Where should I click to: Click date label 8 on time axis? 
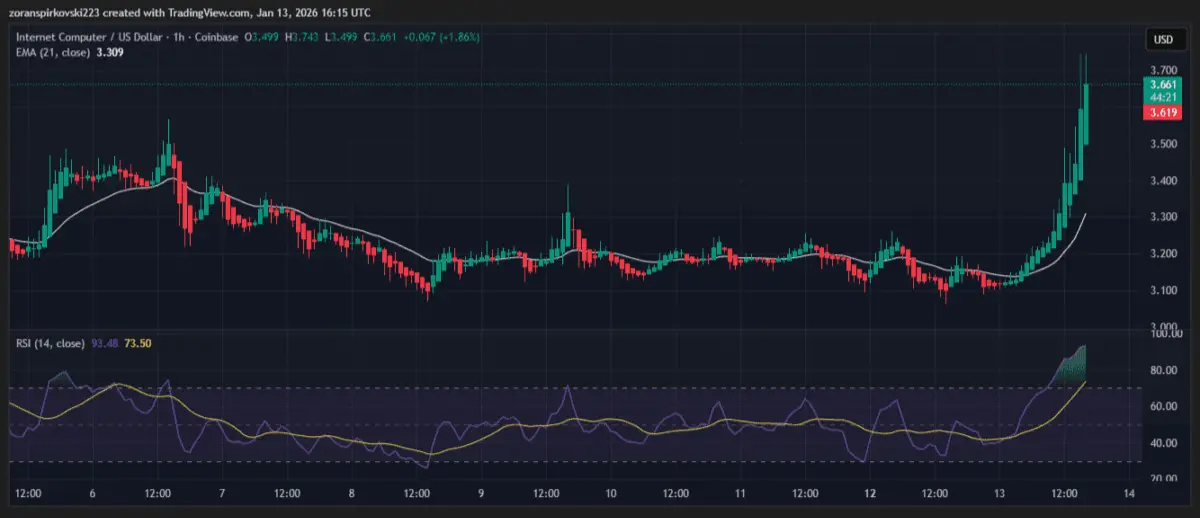coord(351,494)
